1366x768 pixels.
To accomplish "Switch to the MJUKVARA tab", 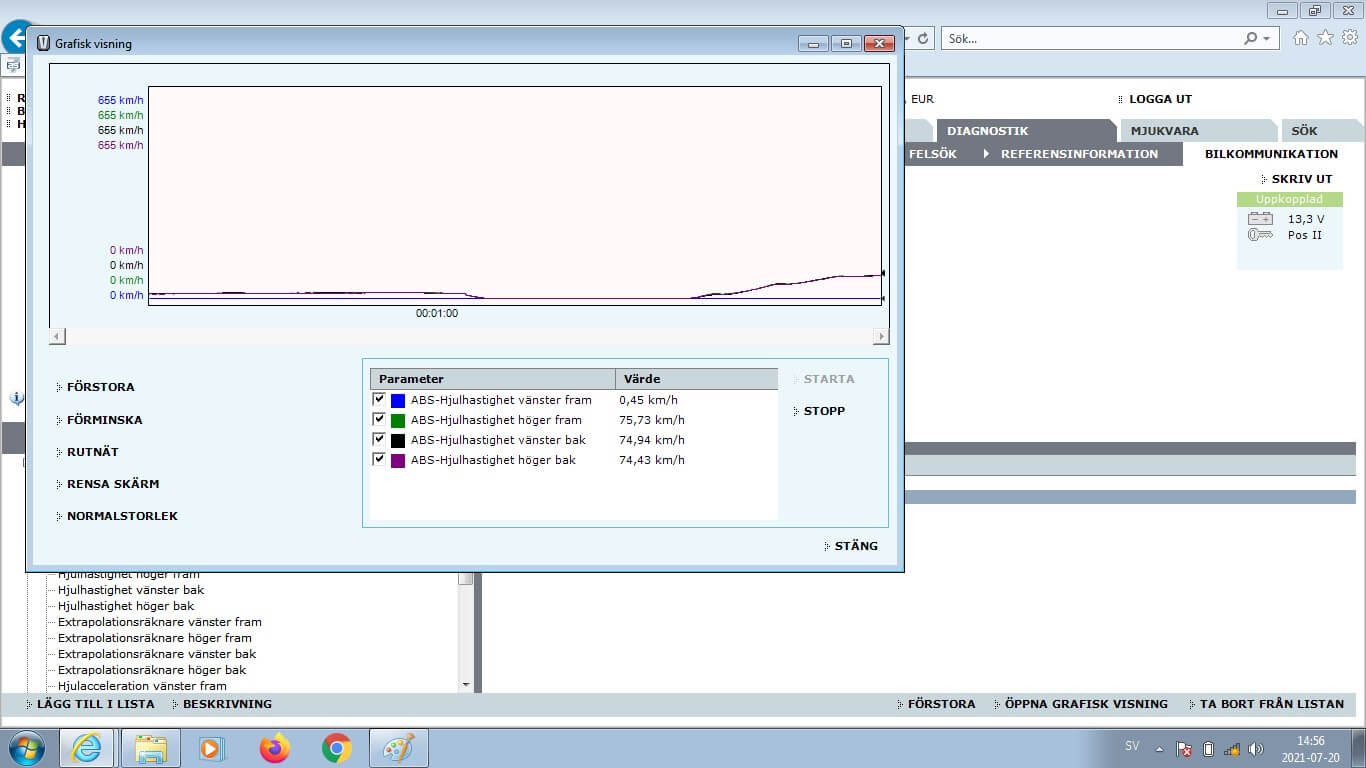I will tap(1164, 131).
